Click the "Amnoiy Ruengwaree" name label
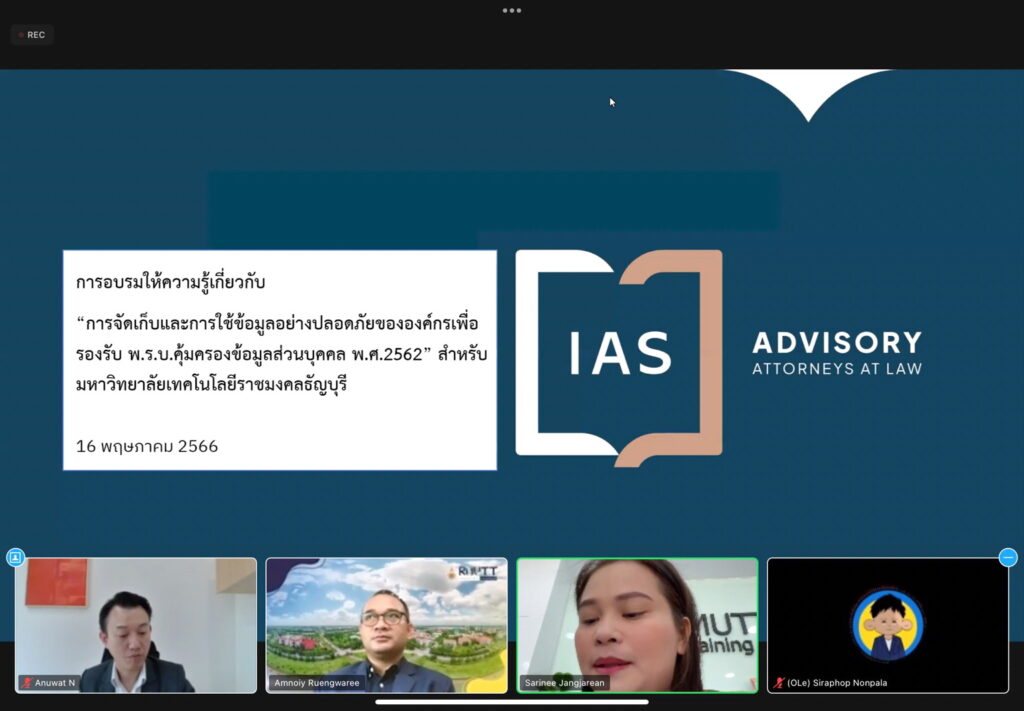This screenshot has width=1024, height=711. [317, 683]
